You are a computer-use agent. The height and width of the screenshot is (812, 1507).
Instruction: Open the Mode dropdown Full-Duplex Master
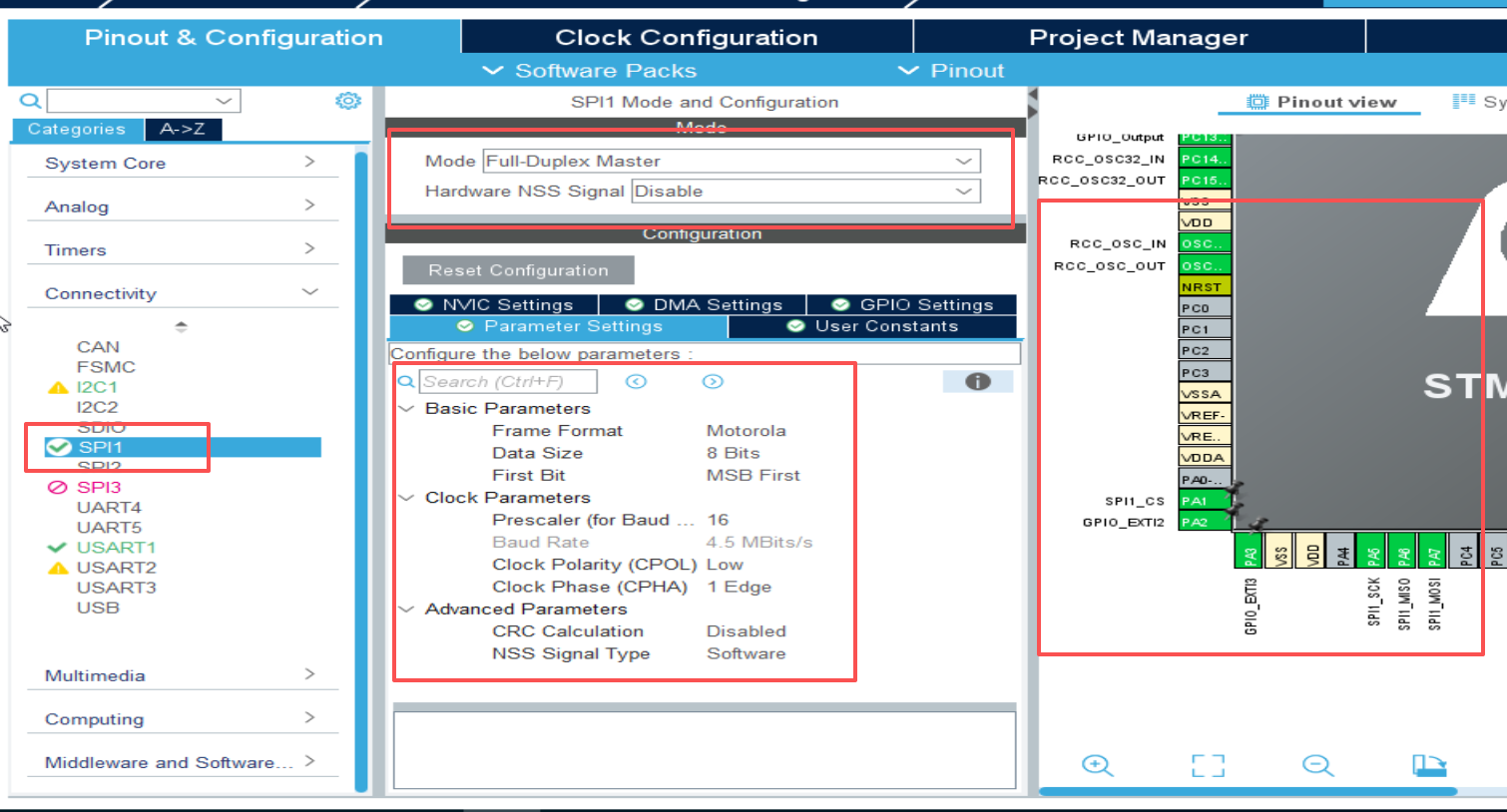pyautogui.click(x=731, y=161)
